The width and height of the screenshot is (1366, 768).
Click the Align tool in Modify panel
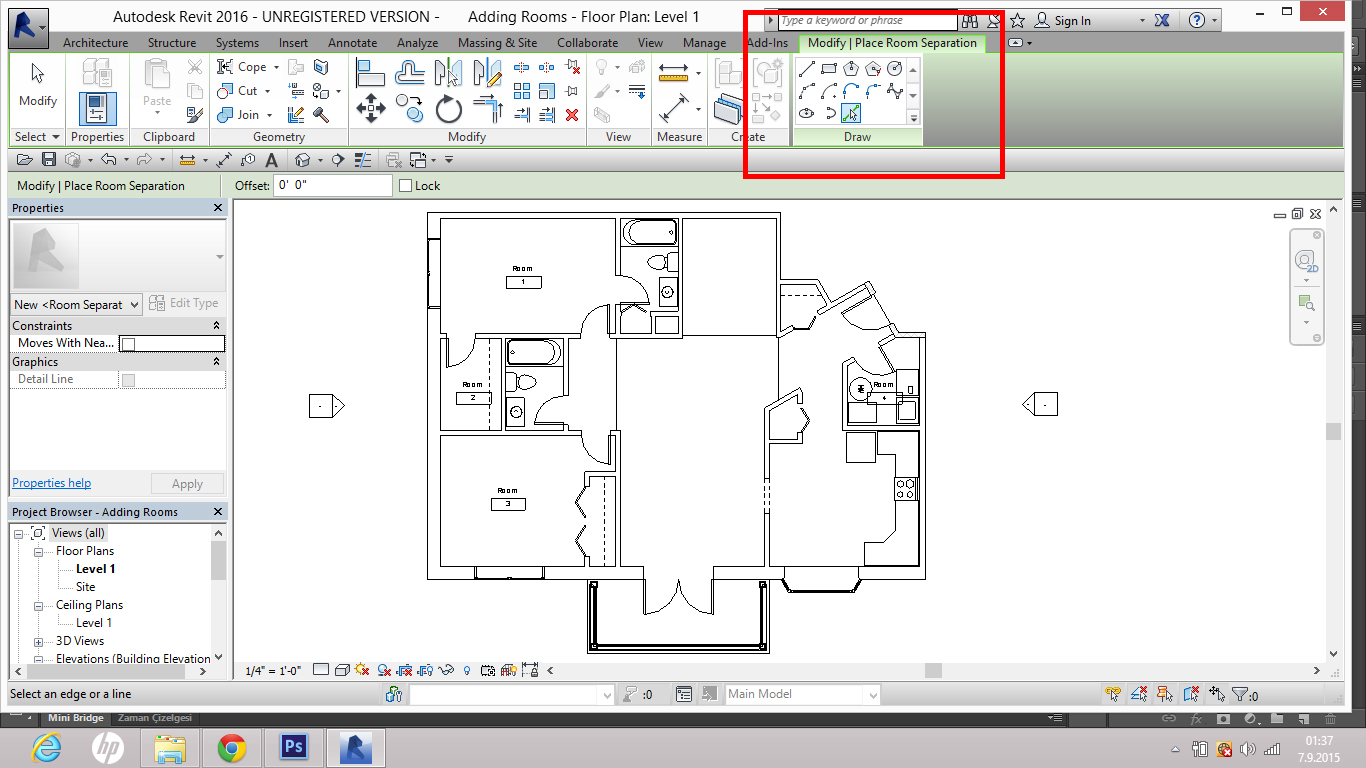pos(371,72)
